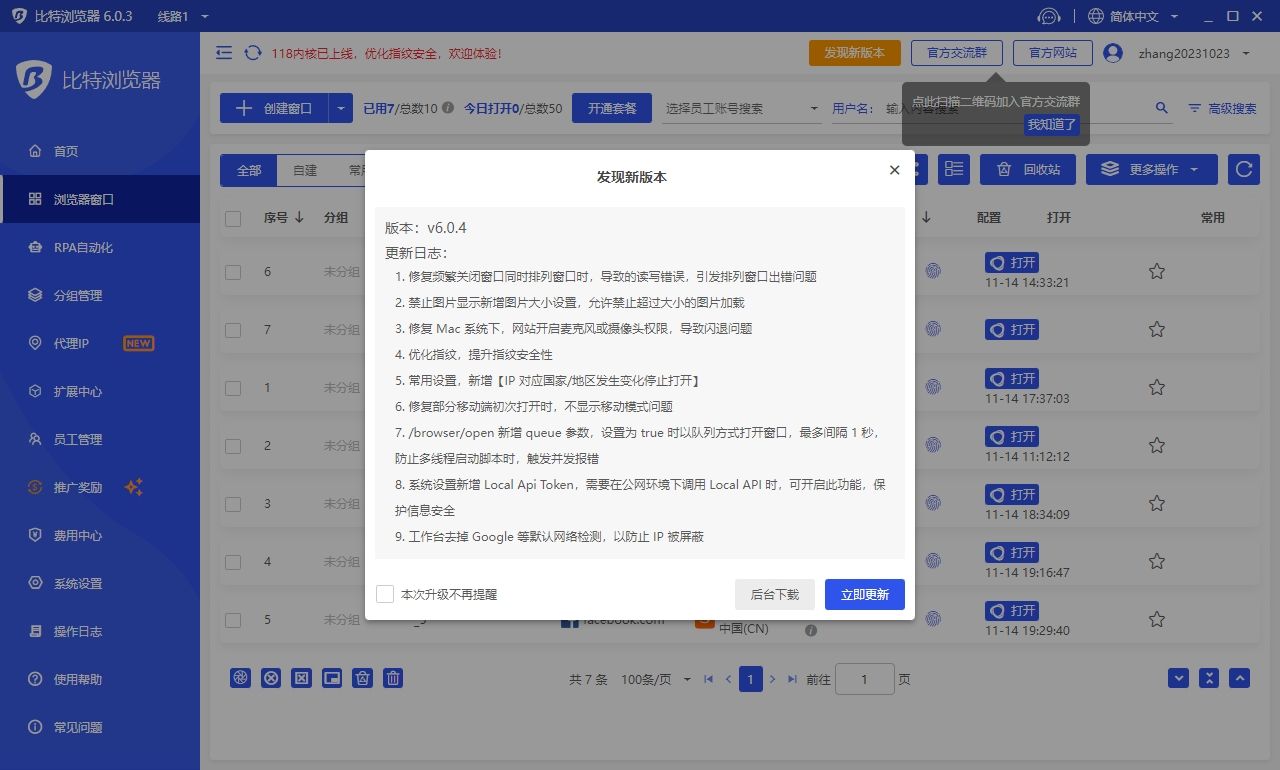The image size is (1280, 770).
Task: Switch to the 全部 tab
Action: click(x=249, y=171)
